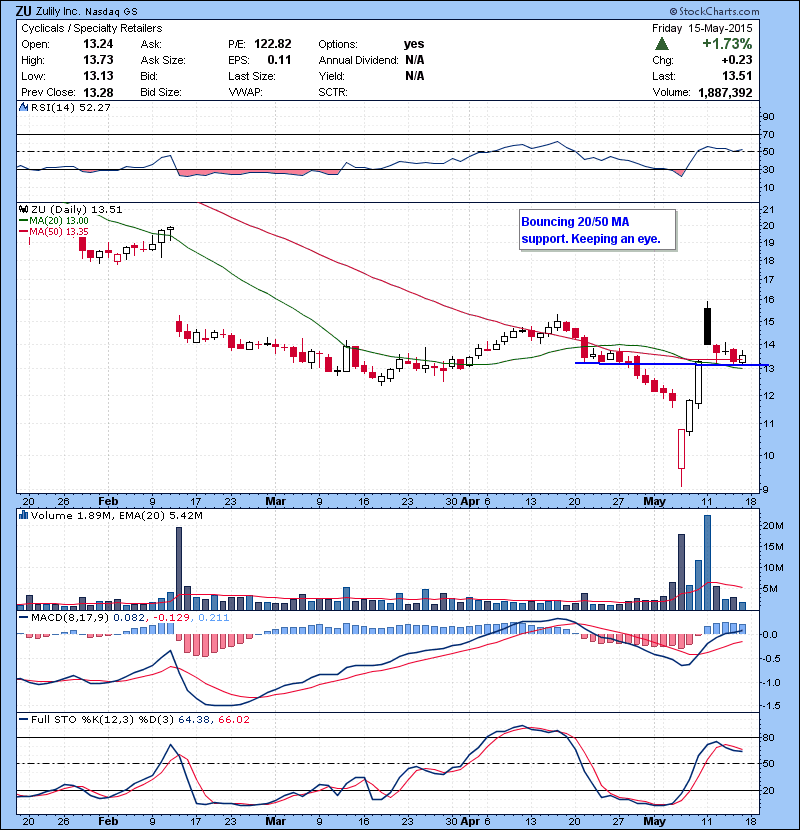800x830 pixels.
Task: Click the Bid Size label
Action: 161,92
